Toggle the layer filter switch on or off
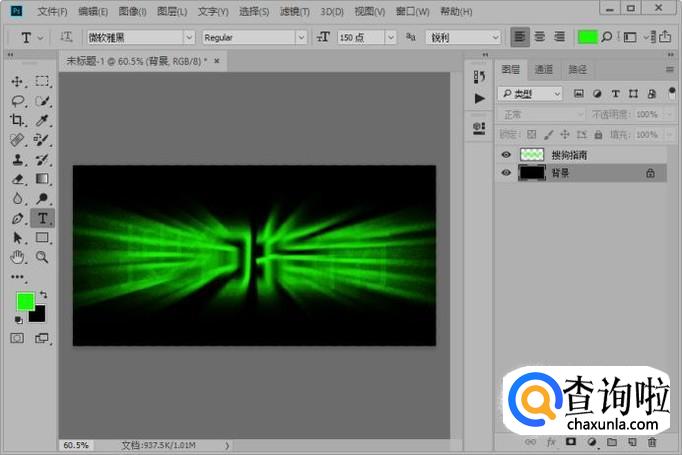Screen dimensions: 682x455 point(671,92)
